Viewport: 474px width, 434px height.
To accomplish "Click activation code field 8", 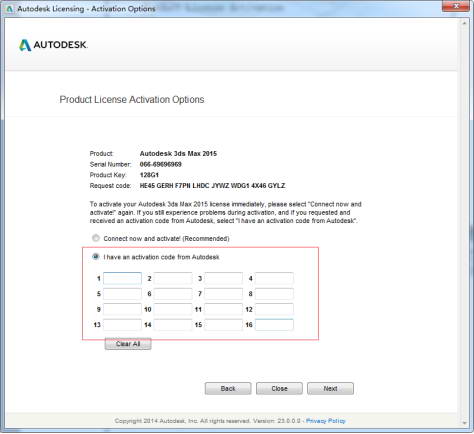I will [274, 294].
